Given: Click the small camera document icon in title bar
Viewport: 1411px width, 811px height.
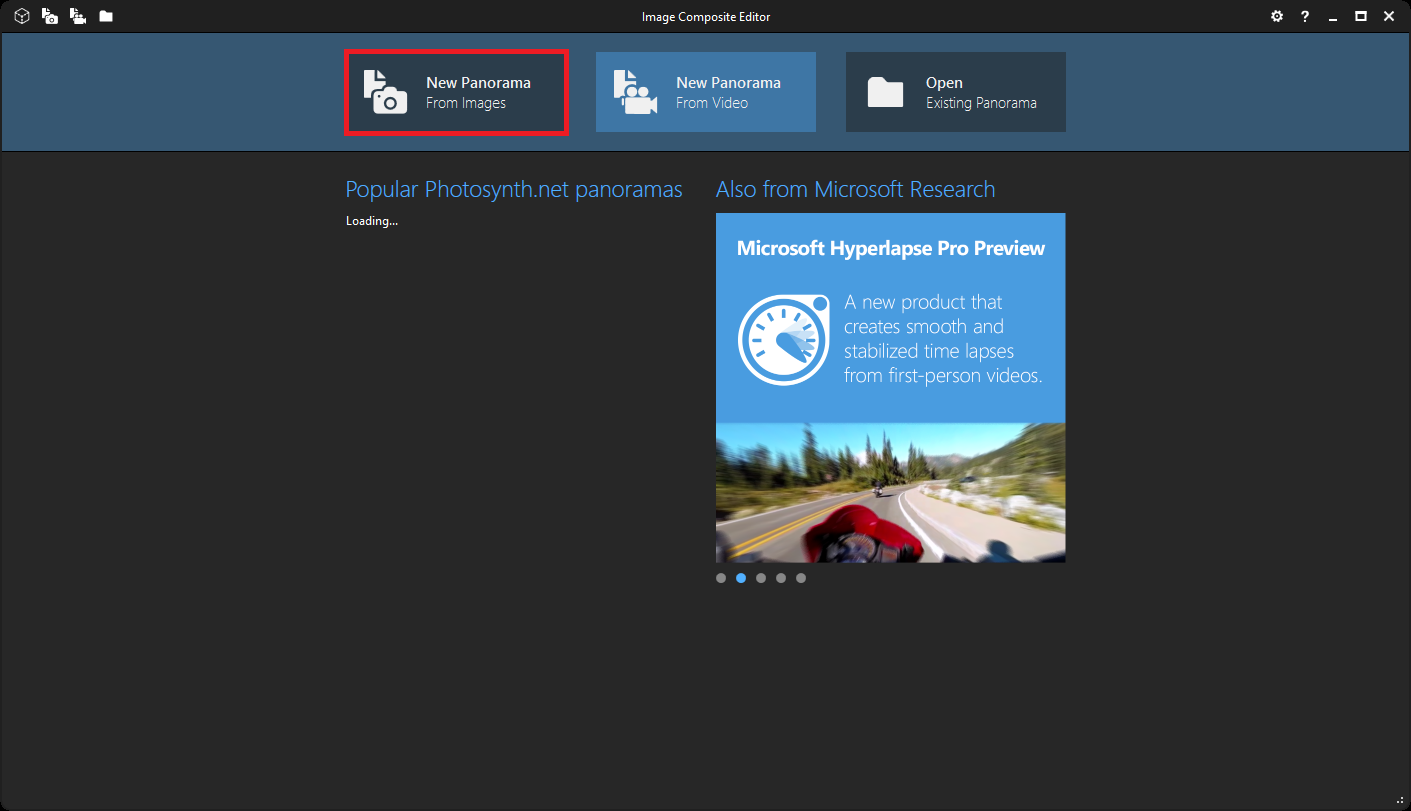Looking at the screenshot, I should [x=50, y=16].
